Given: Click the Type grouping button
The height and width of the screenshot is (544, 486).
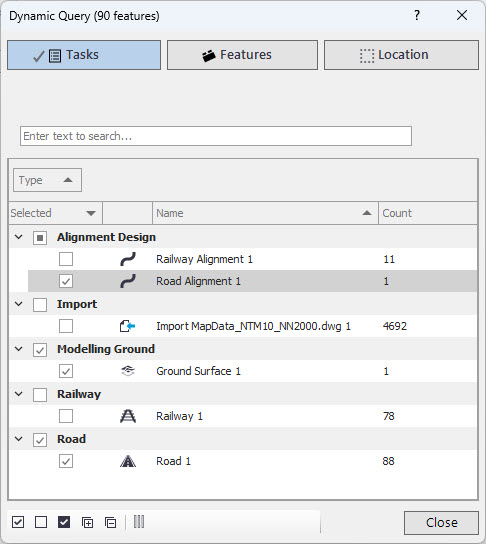Looking at the screenshot, I should pos(48,180).
